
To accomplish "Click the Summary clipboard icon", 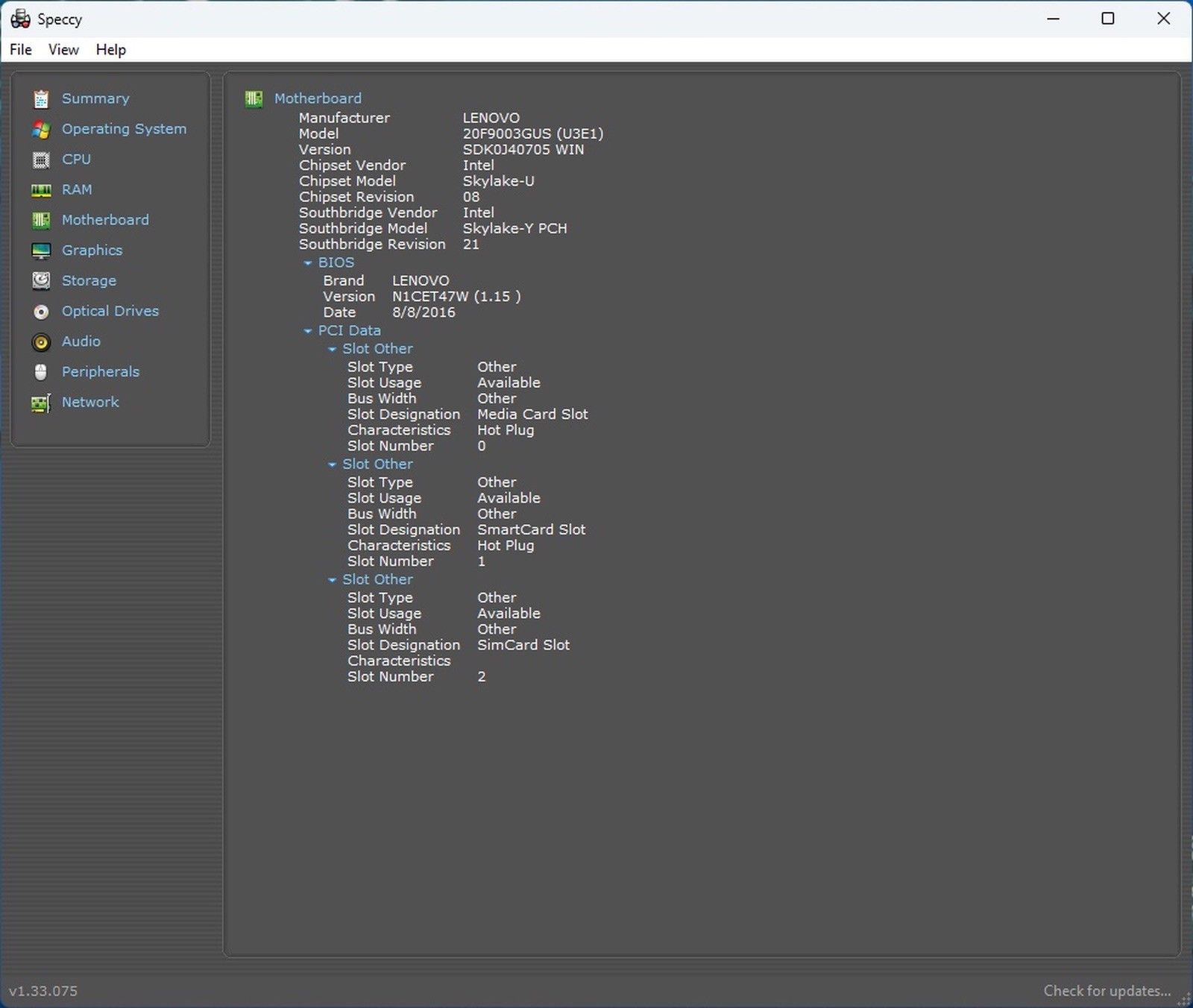I will coord(41,98).
